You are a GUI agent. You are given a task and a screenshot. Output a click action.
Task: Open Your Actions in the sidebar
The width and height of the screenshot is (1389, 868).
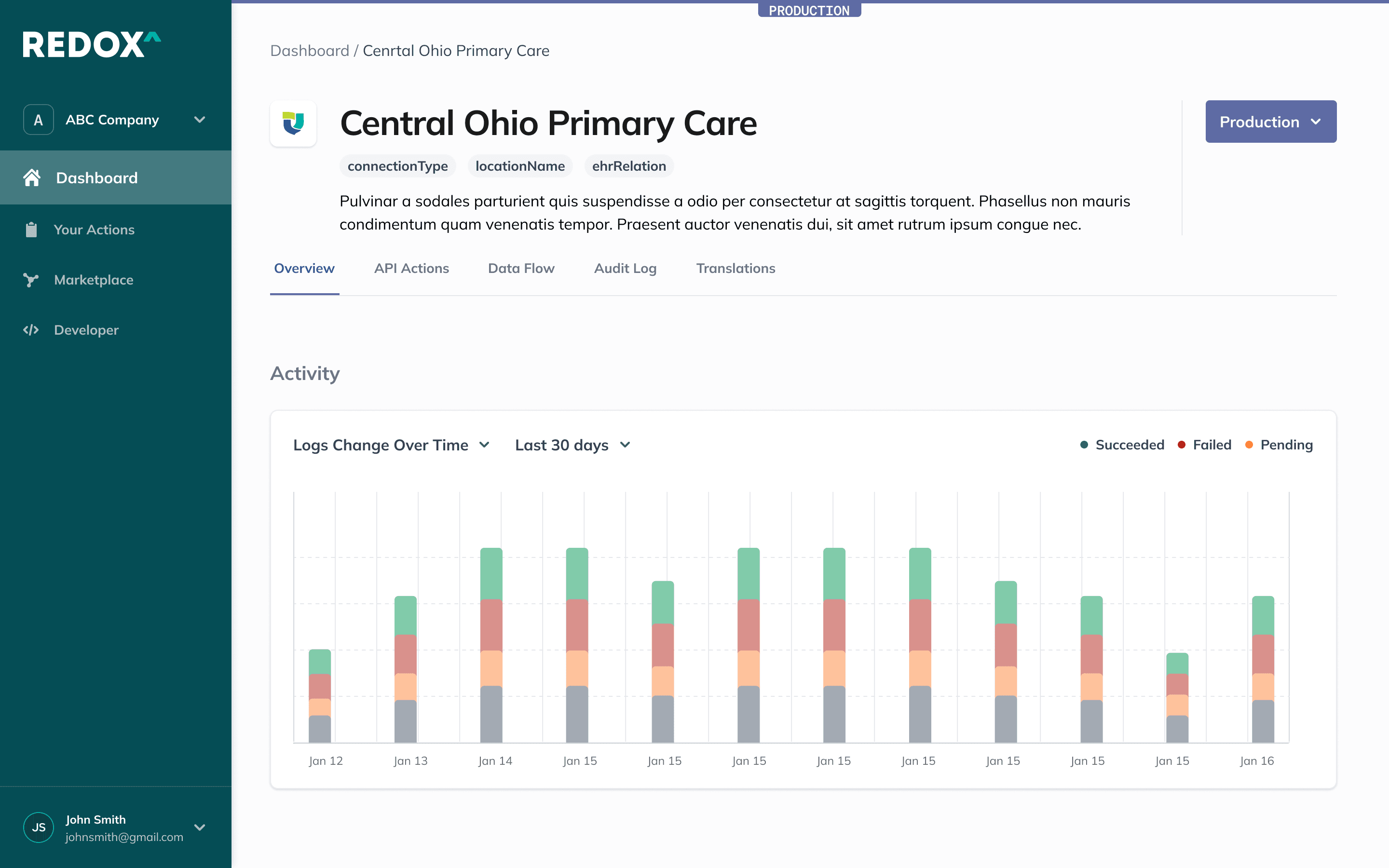[115, 230]
